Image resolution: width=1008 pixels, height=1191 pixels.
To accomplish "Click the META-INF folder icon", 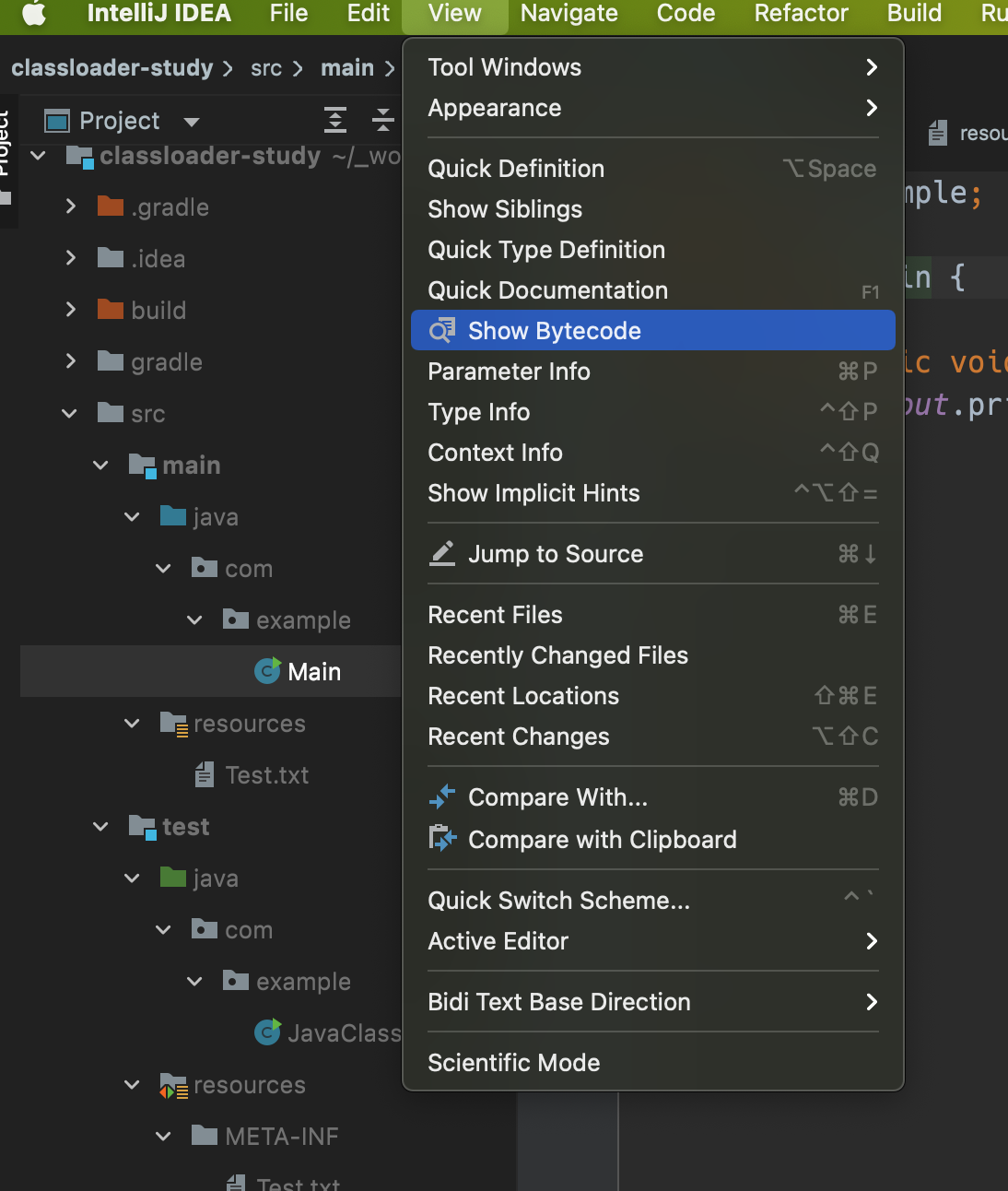I will (205, 1135).
